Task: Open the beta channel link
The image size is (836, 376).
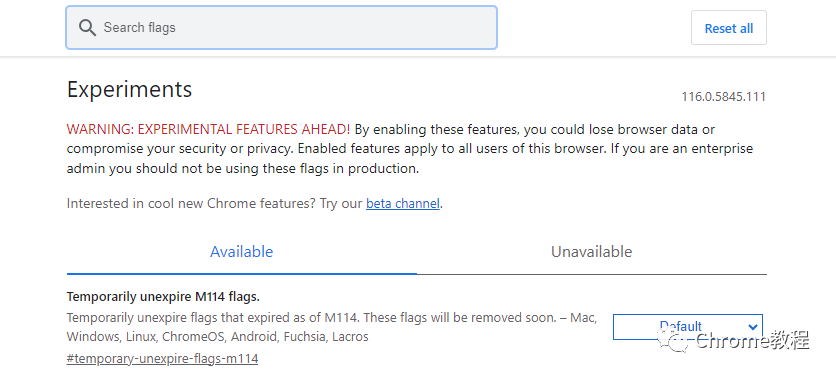Action: click(x=403, y=203)
